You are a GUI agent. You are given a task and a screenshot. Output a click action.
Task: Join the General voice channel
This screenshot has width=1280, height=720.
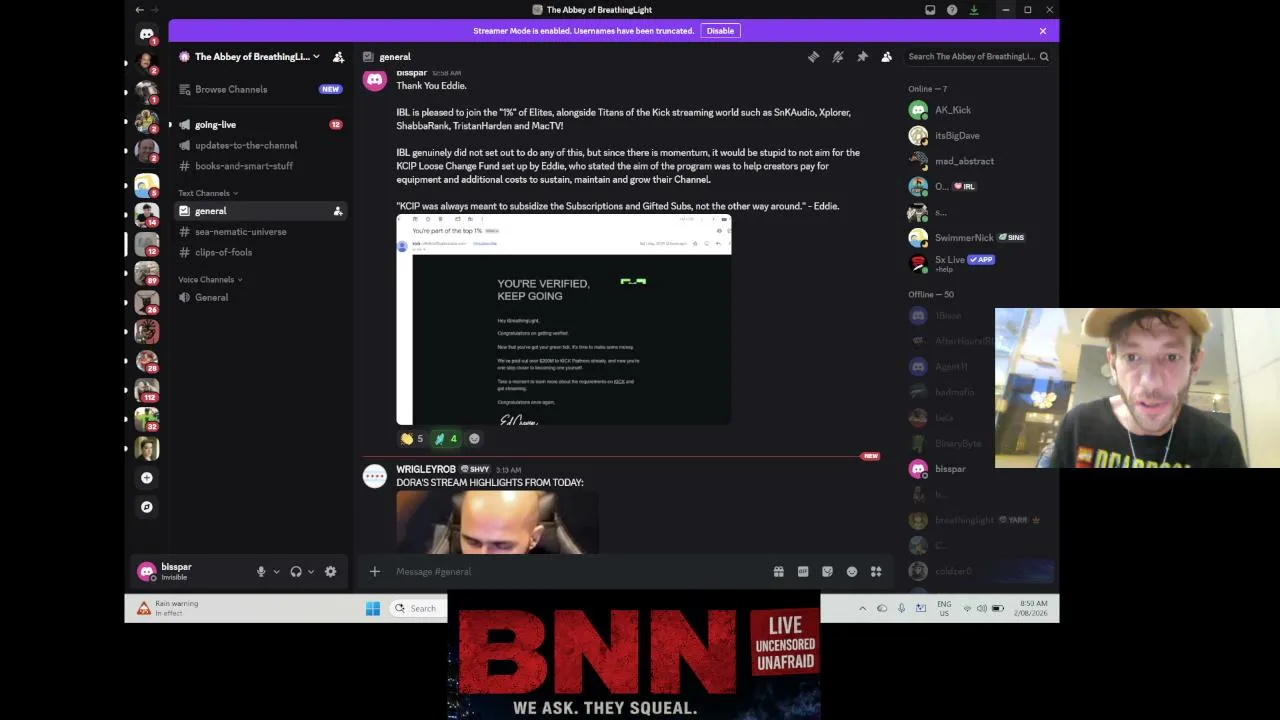click(260, 298)
